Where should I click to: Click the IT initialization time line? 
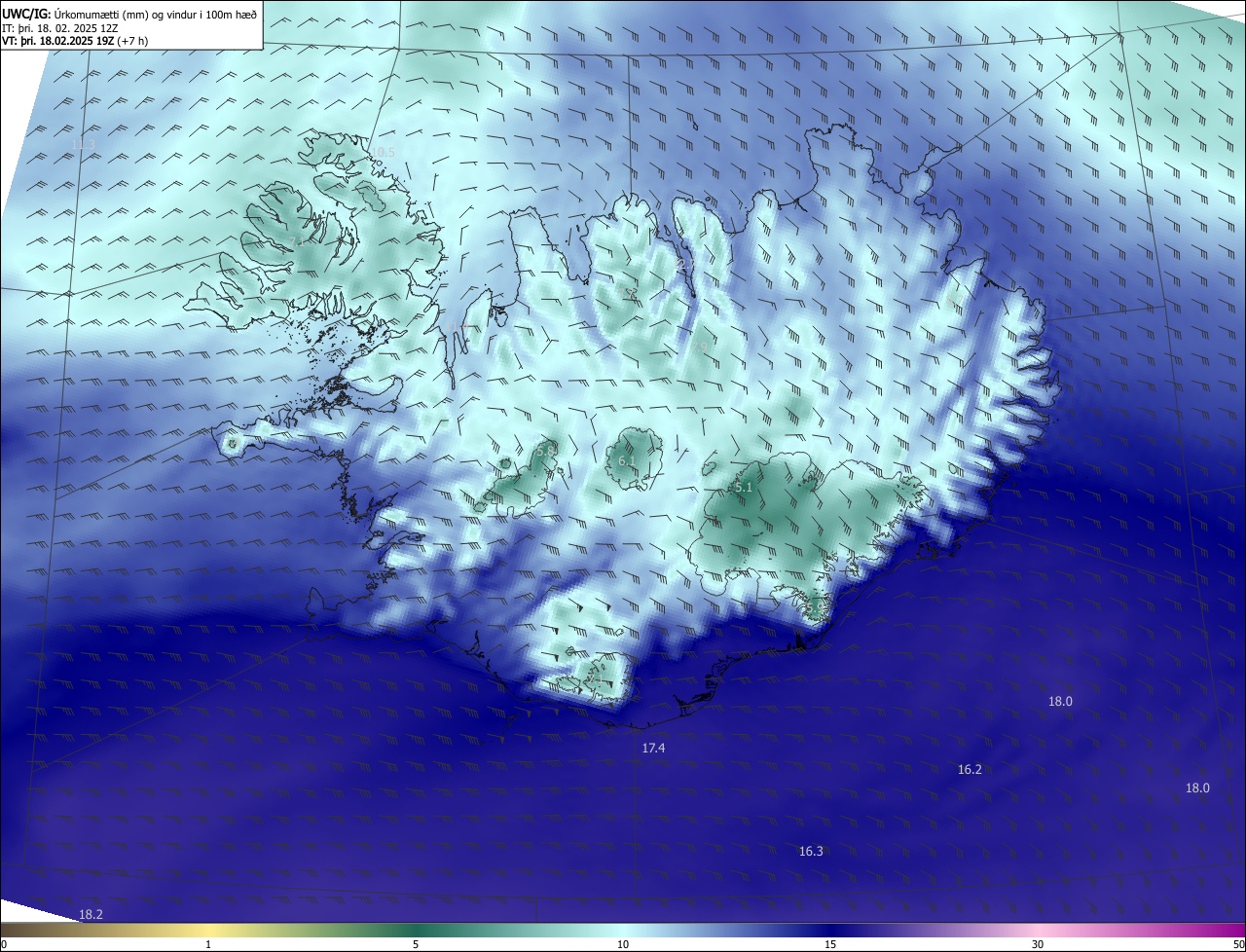pyautogui.click(x=60, y=28)
